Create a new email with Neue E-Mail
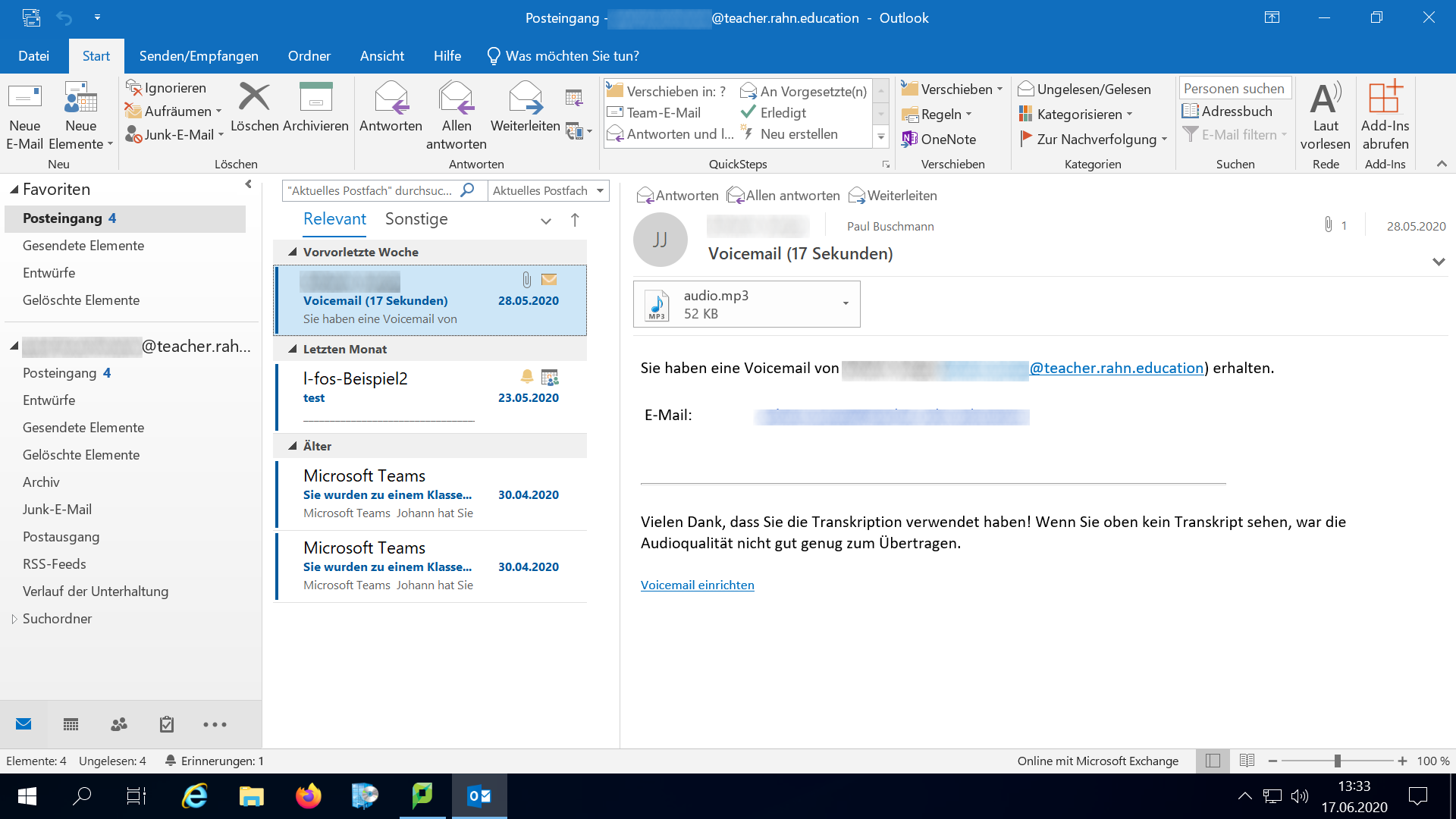The height and width of the screenshot is (819, 1456). 25,114
